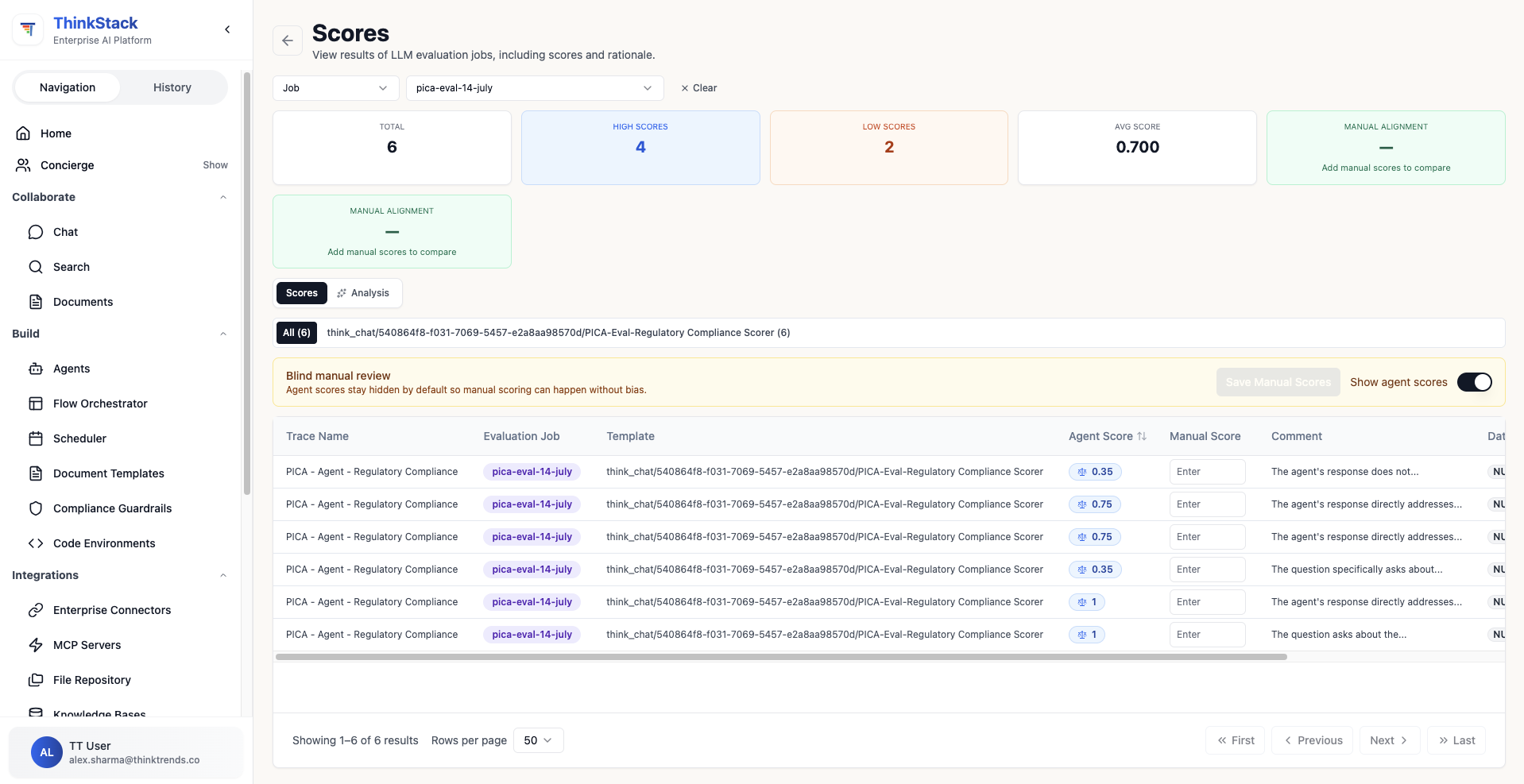This screenshot has width=1524, height=784.
Task: Switch to the Analysis tab
Action: [363, 293]
